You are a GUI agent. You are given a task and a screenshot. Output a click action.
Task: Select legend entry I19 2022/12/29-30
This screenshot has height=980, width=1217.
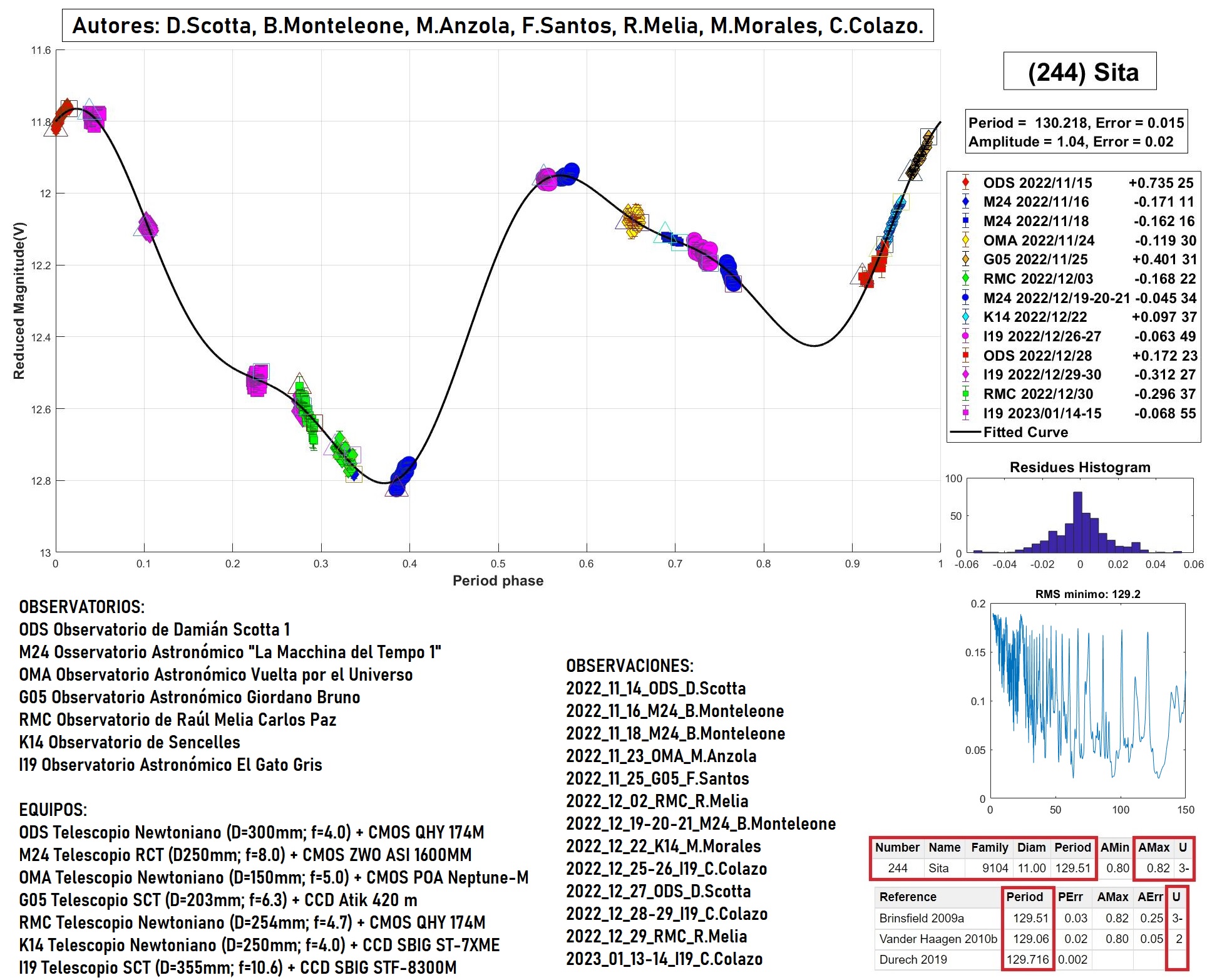(1074, 374)
